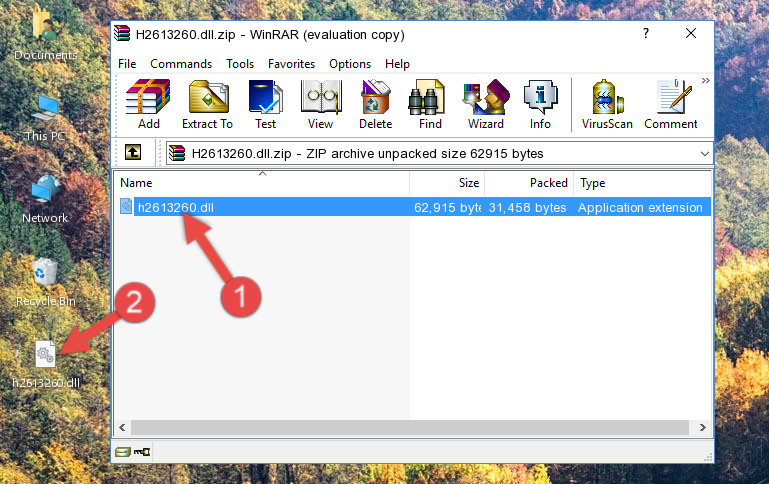Click the 31,458 bytes packed value
769x484 pixels.
527,207
